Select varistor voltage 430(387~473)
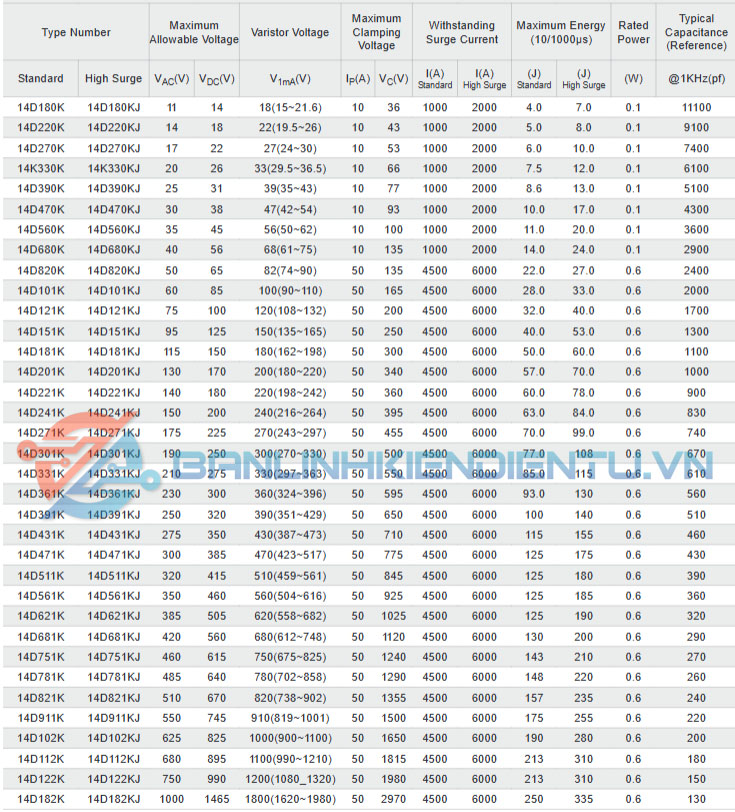This screenshot has width=735, height=812. tap(290, 535)
